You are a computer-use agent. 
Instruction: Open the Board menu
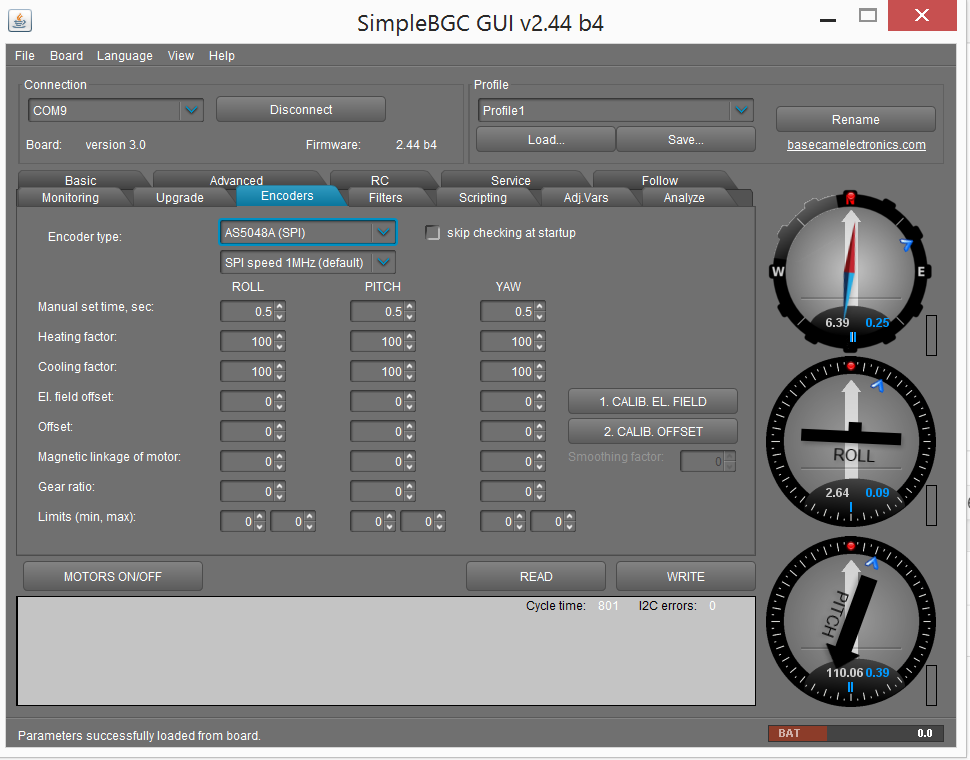pyautogui.click(x=66, y=56)
